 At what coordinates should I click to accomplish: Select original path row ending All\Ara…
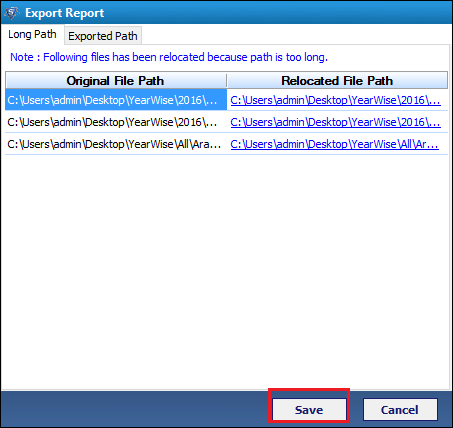116,144
